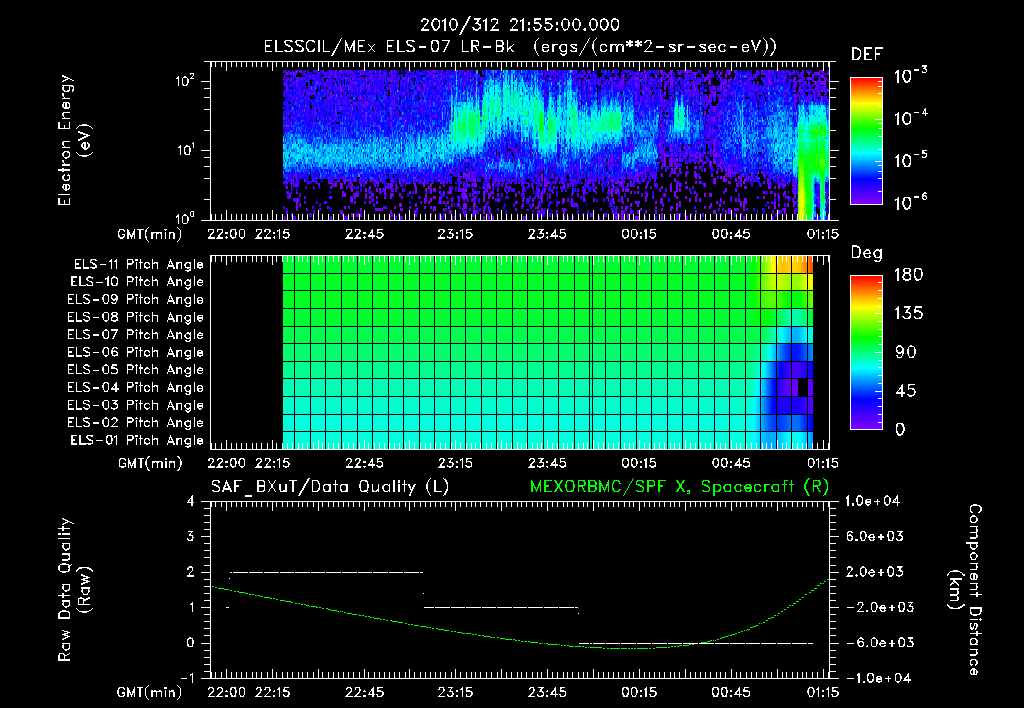Select the Raw Data Quality (Raw) axis label

pyautogui.click(x=74, y=590)
